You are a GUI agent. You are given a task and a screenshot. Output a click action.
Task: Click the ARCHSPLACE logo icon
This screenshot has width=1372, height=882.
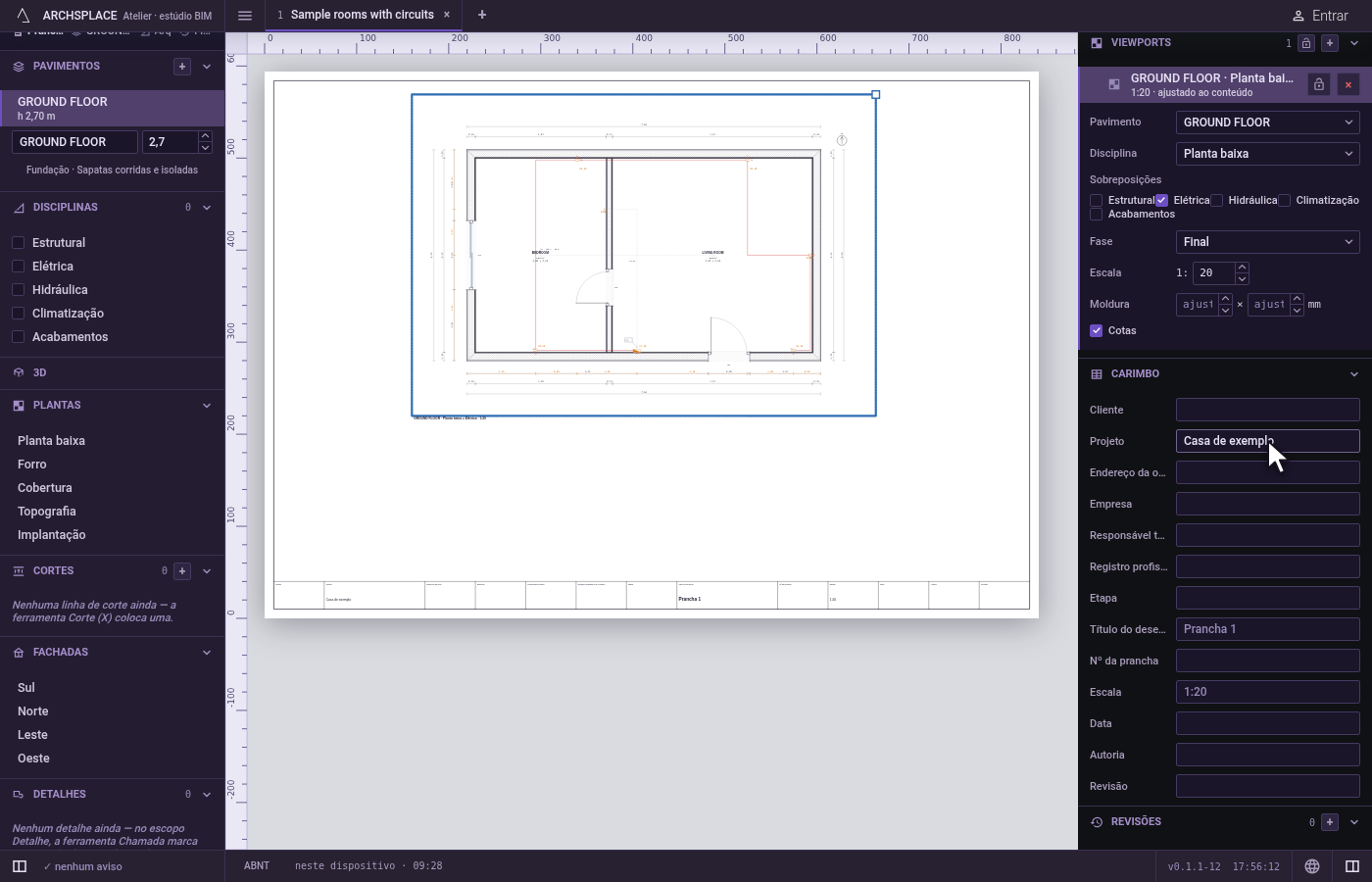point(24,16)
